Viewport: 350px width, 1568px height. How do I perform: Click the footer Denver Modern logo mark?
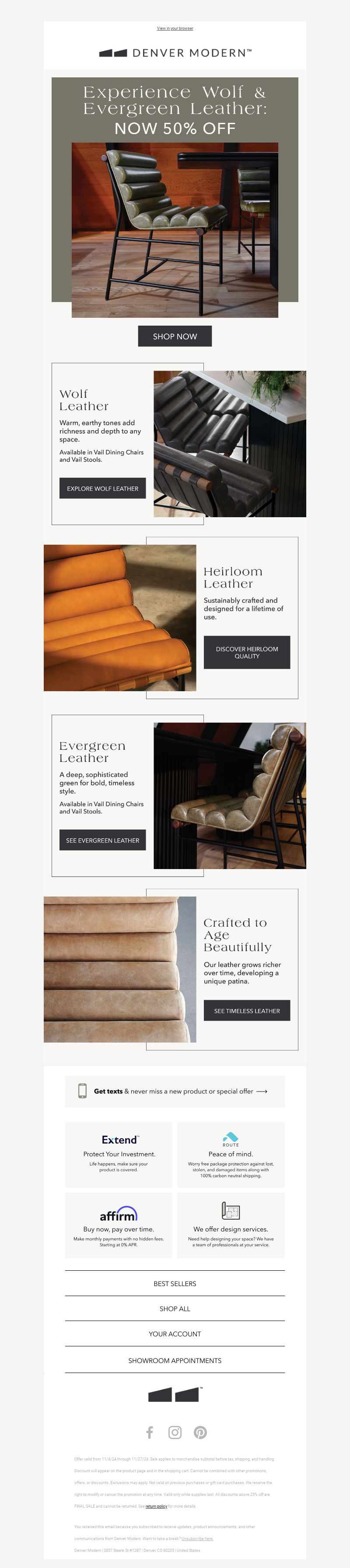click(x=175, y=1394)
